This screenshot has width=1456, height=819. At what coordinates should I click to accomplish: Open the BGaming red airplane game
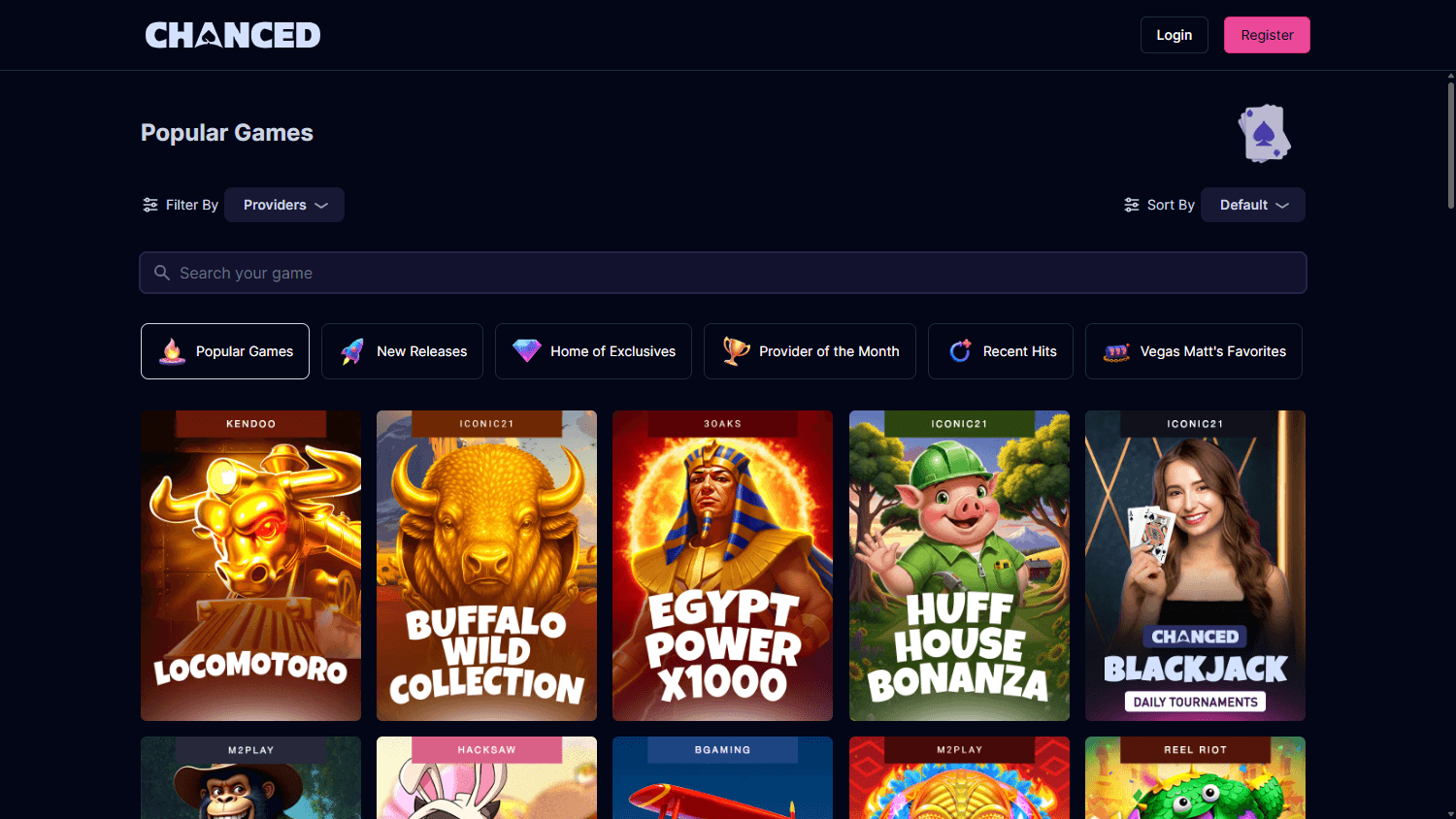tap(722, 778)
